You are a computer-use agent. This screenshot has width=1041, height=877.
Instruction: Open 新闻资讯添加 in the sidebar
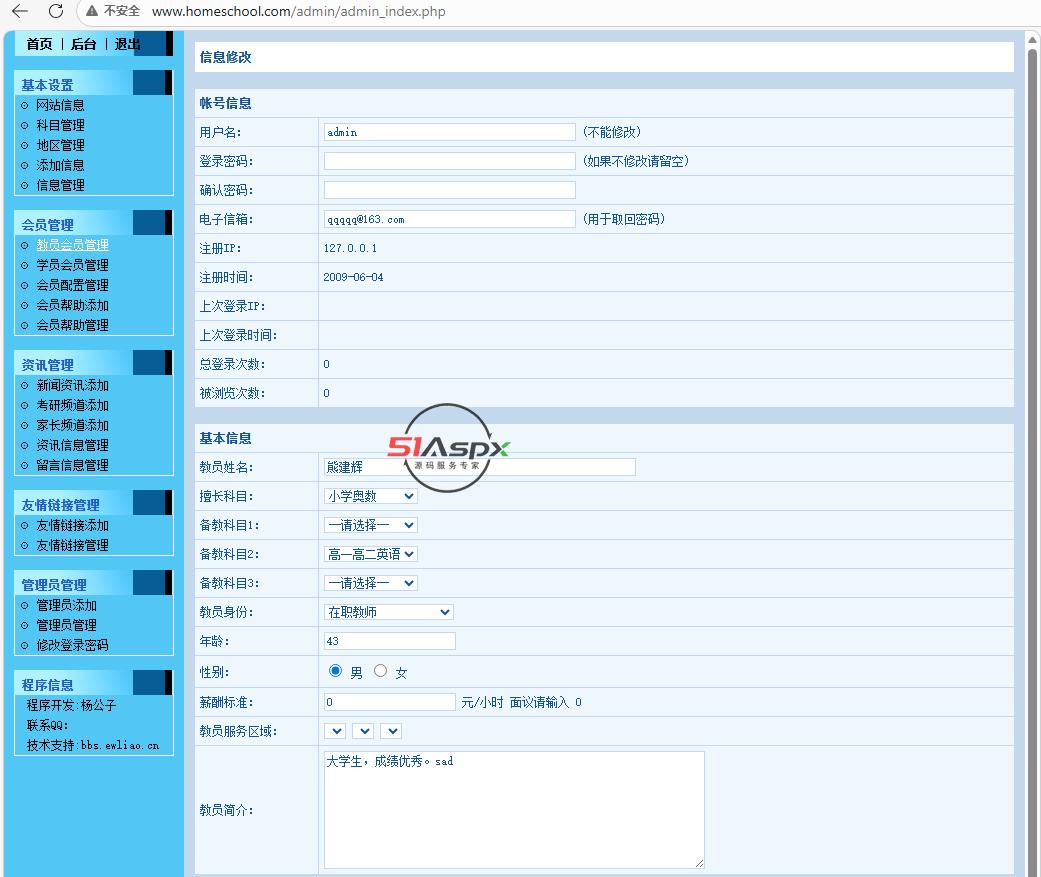point(72,385)
